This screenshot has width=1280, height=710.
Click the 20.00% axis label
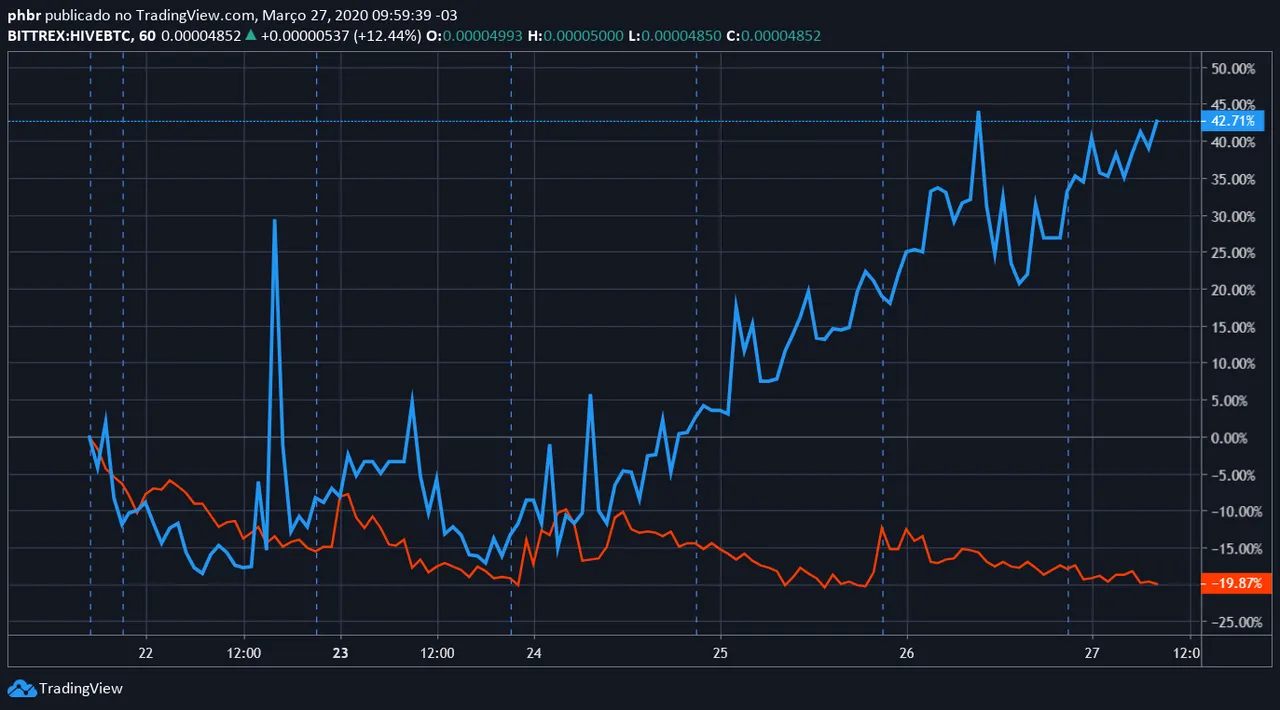(1234, 290)
